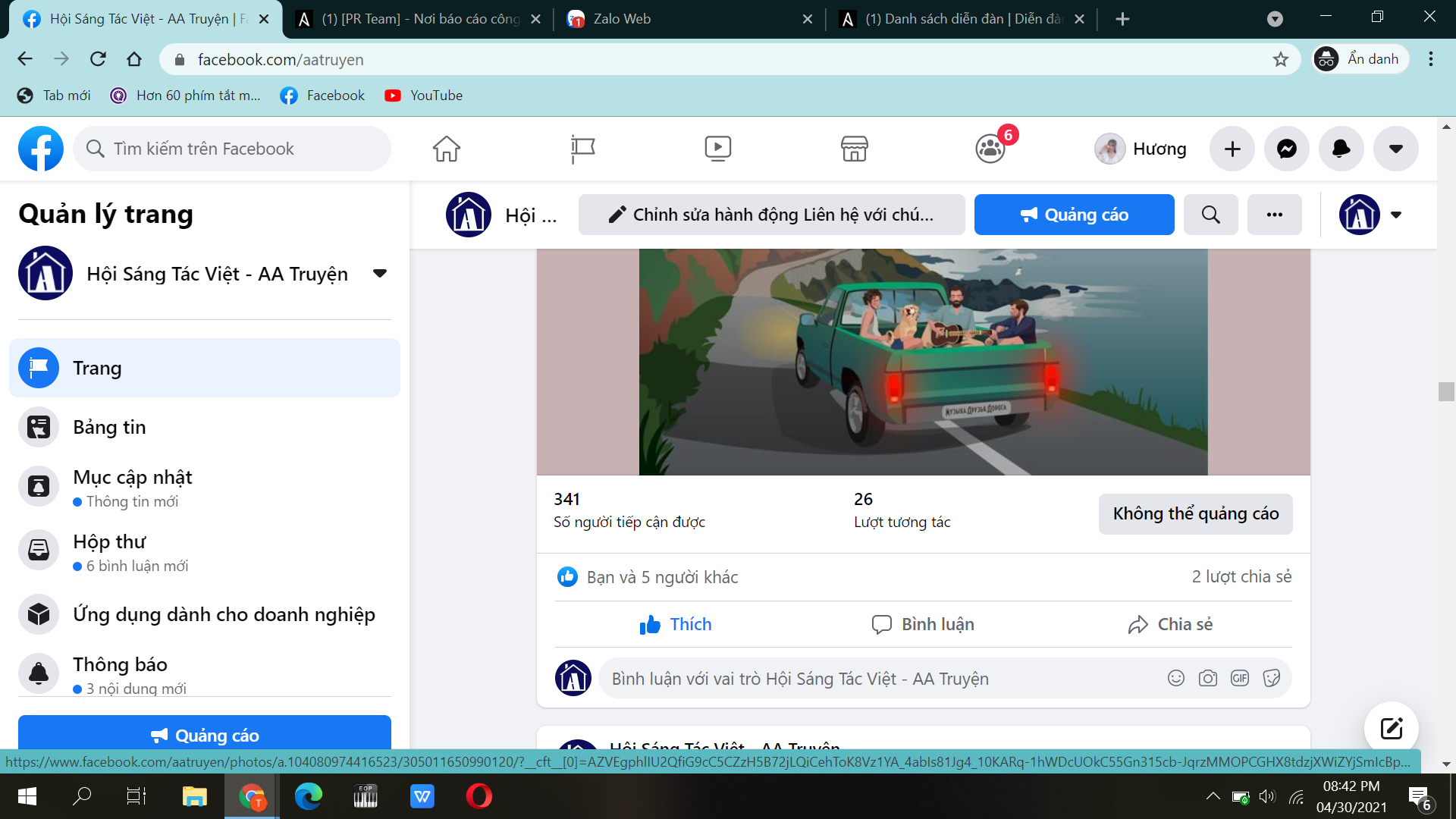Open the Groups icon with 6 badge
Image resolution: width=1456 pixels, height=819 pixels.
pyautogui.click(x=990, y=149)
